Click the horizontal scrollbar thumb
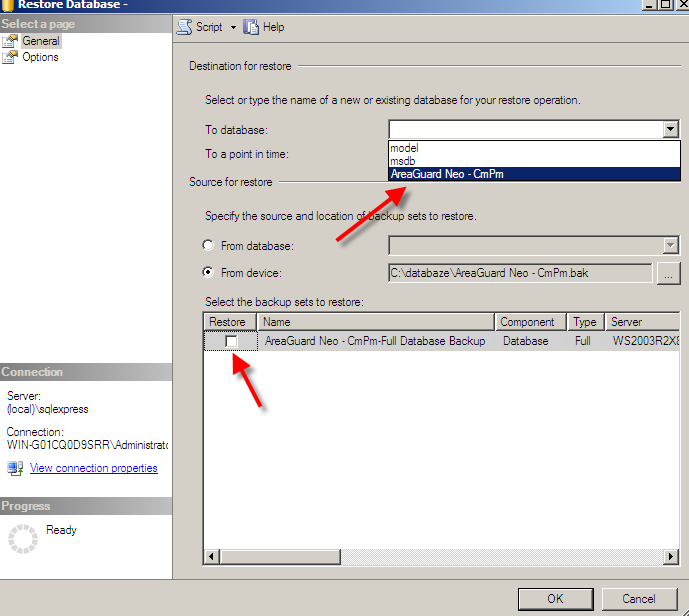This screenshot has width=689, height=616. 280,556
